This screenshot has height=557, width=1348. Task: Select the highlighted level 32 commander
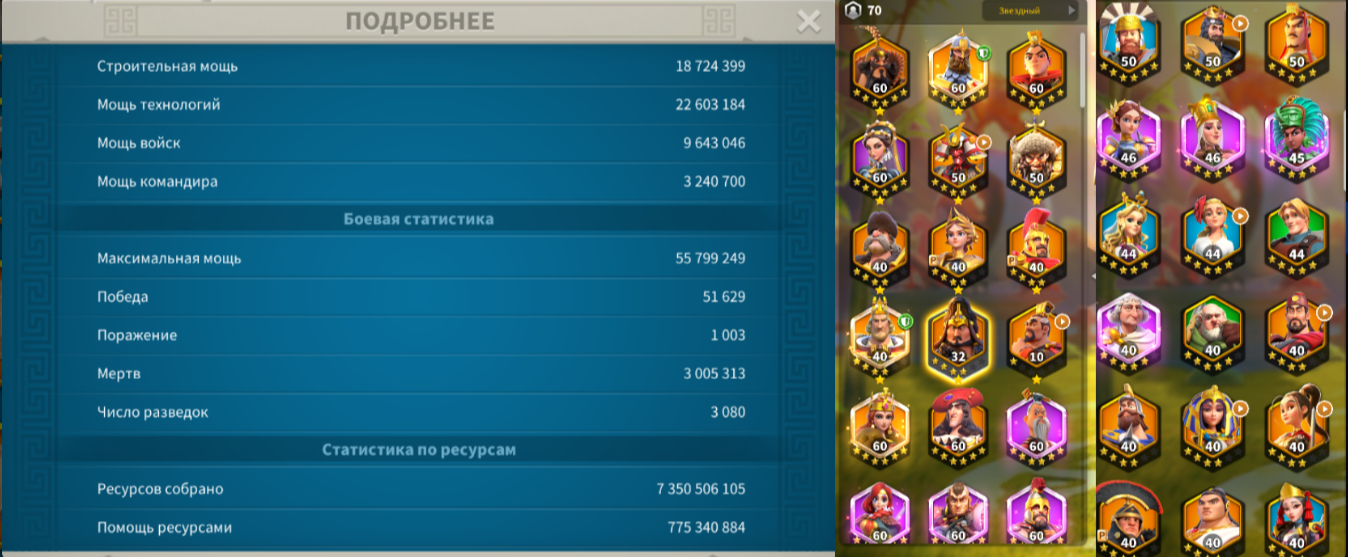[x=958, y=335]
